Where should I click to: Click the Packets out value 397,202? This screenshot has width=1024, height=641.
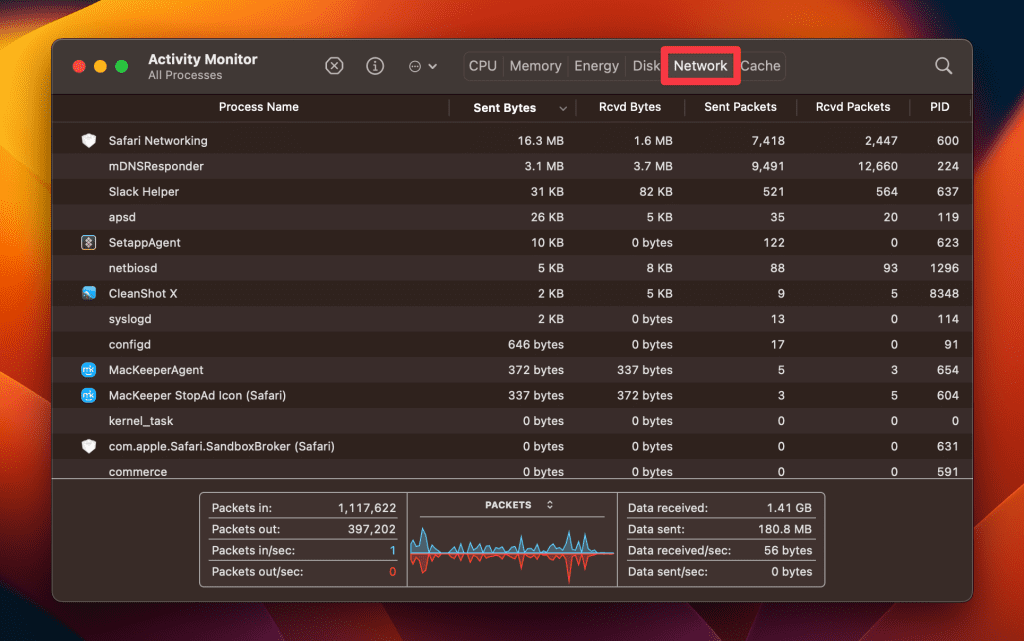pos(372,529)
